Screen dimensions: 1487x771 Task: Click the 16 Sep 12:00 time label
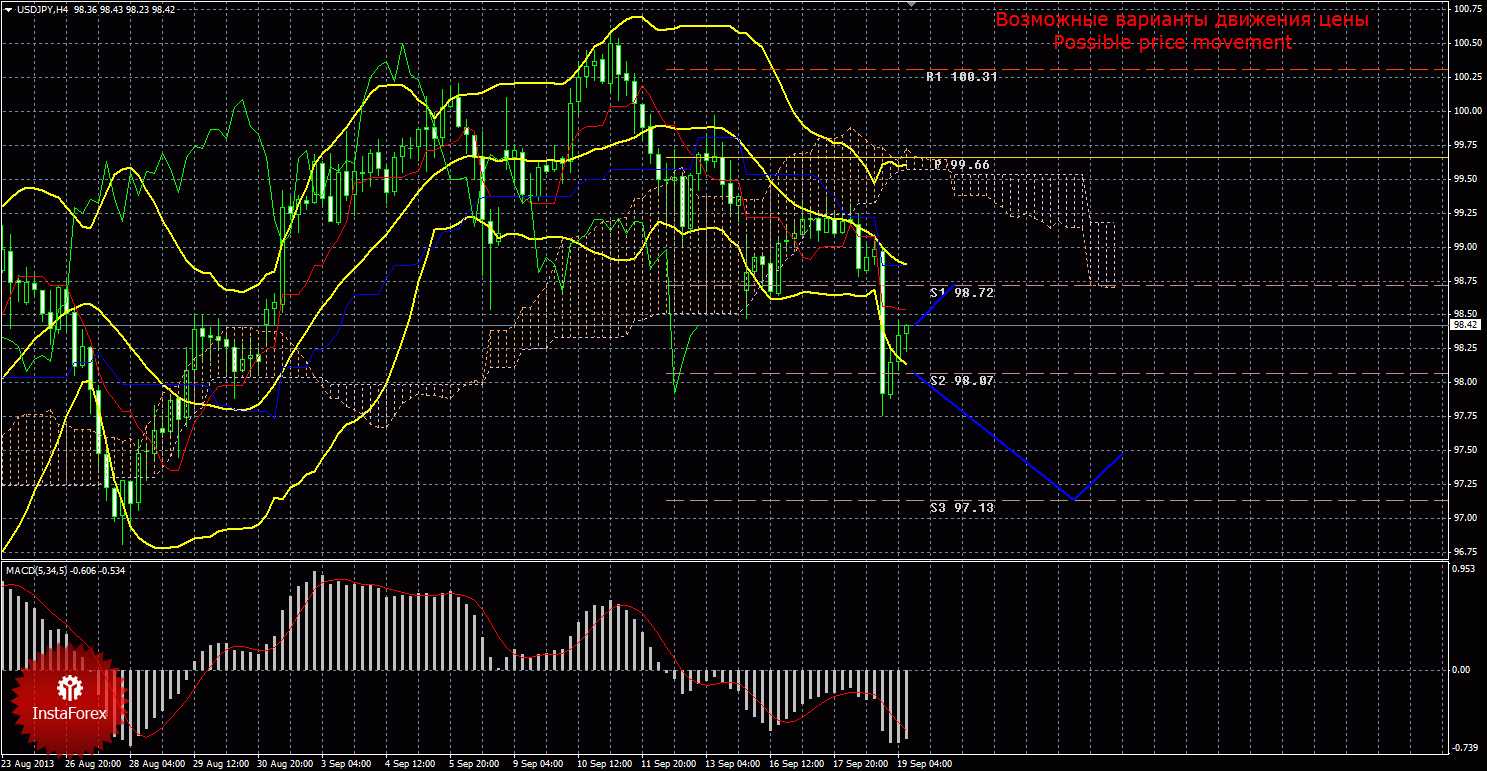point(795,763)
